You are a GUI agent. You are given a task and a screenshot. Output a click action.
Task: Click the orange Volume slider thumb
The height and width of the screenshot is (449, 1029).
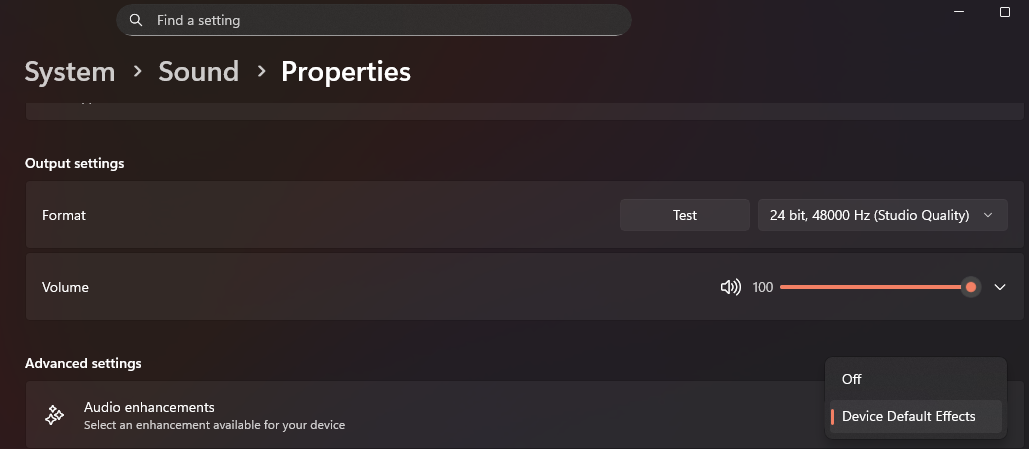point(971,287)
